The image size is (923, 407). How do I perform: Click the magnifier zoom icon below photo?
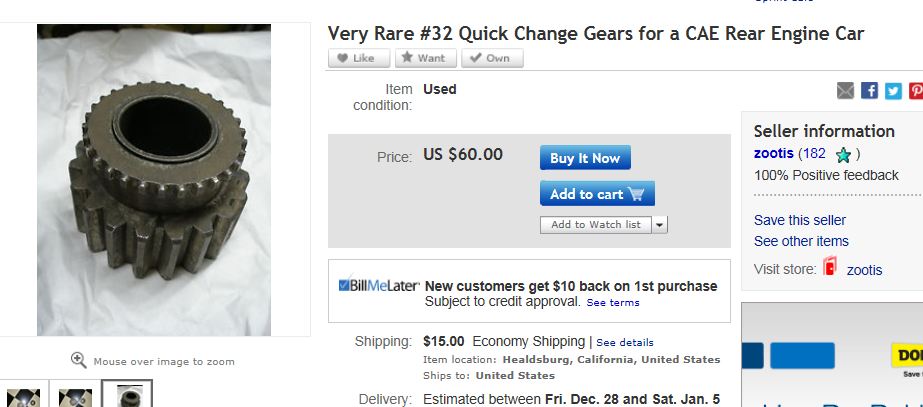click(78, 360)
